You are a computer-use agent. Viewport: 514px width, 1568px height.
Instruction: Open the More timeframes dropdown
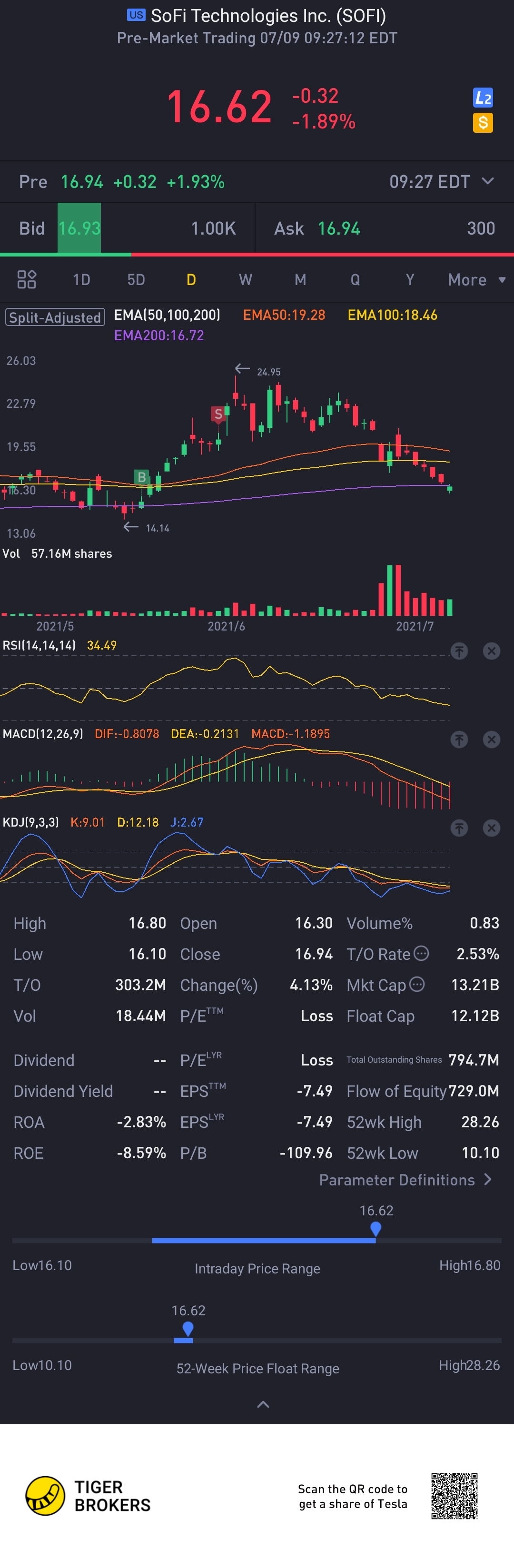[476, 279]
